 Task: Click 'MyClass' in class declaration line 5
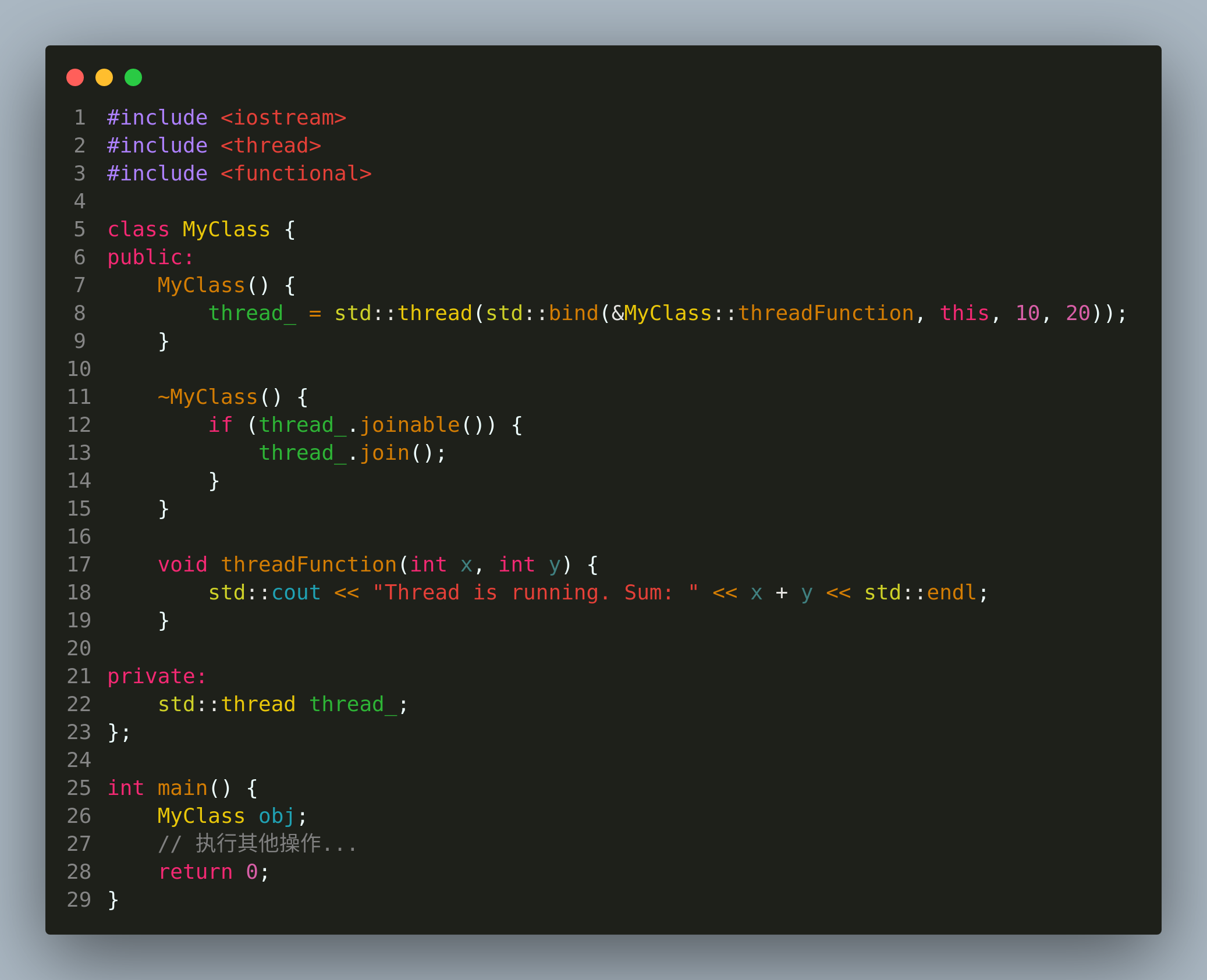226,229
